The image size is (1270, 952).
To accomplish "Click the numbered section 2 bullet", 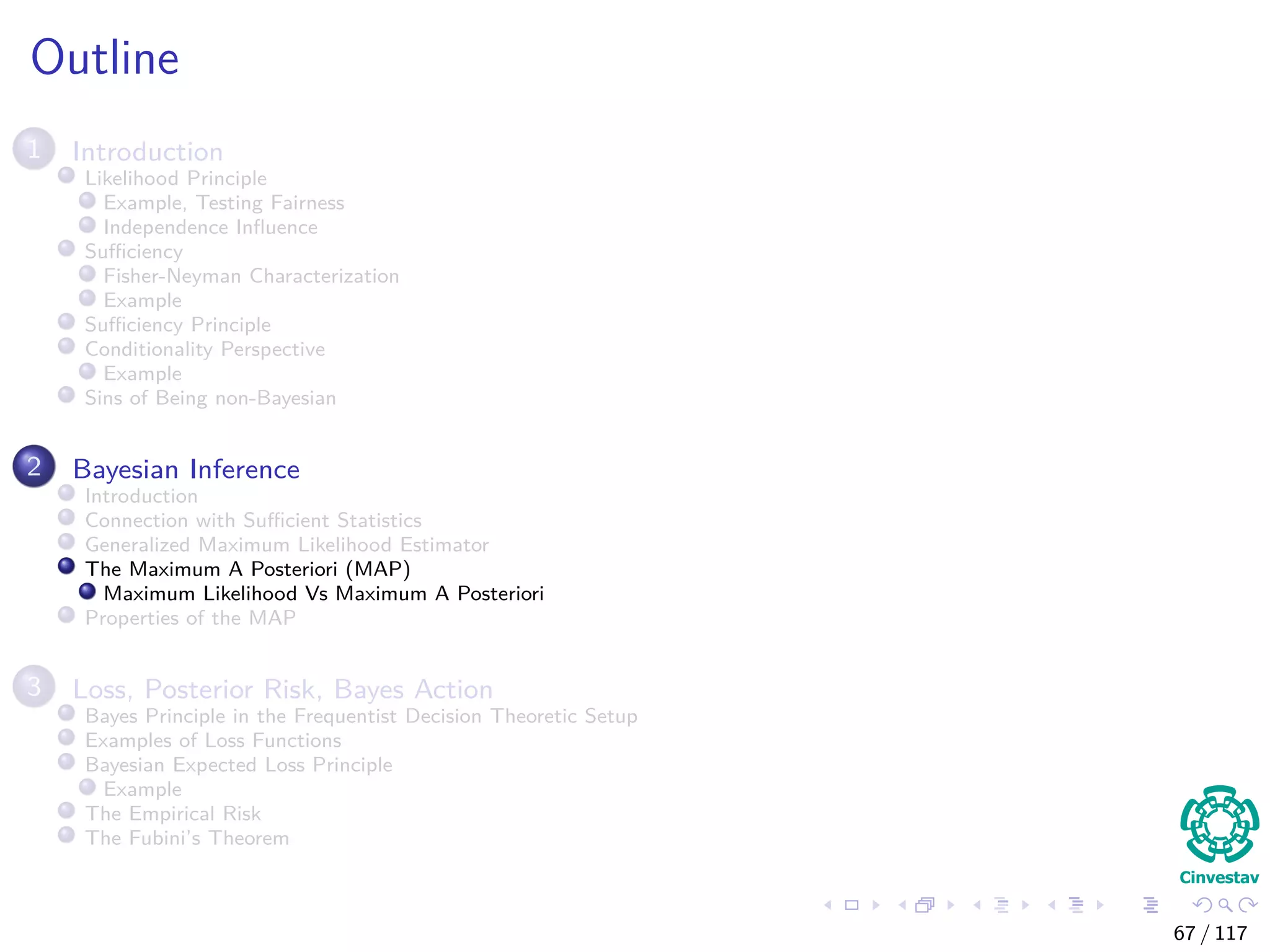I will [34, 466].
